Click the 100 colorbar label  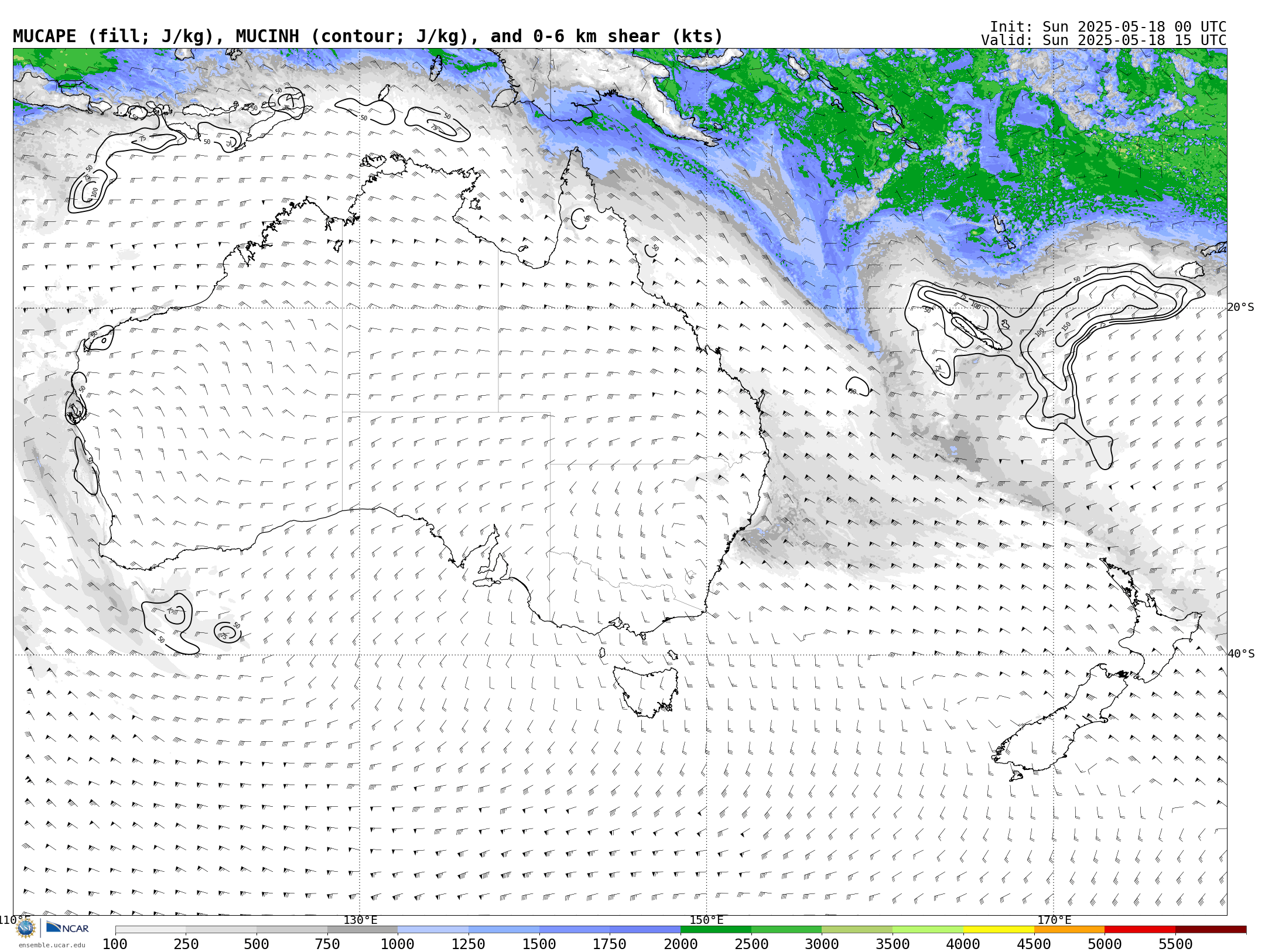[115, 944]
